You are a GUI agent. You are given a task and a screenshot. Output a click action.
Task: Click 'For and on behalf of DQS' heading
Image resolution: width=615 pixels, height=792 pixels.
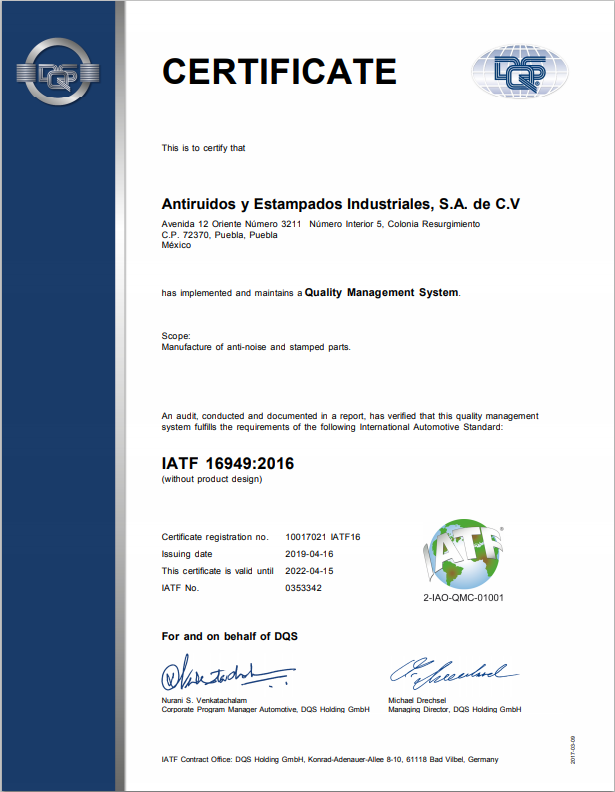230,636
